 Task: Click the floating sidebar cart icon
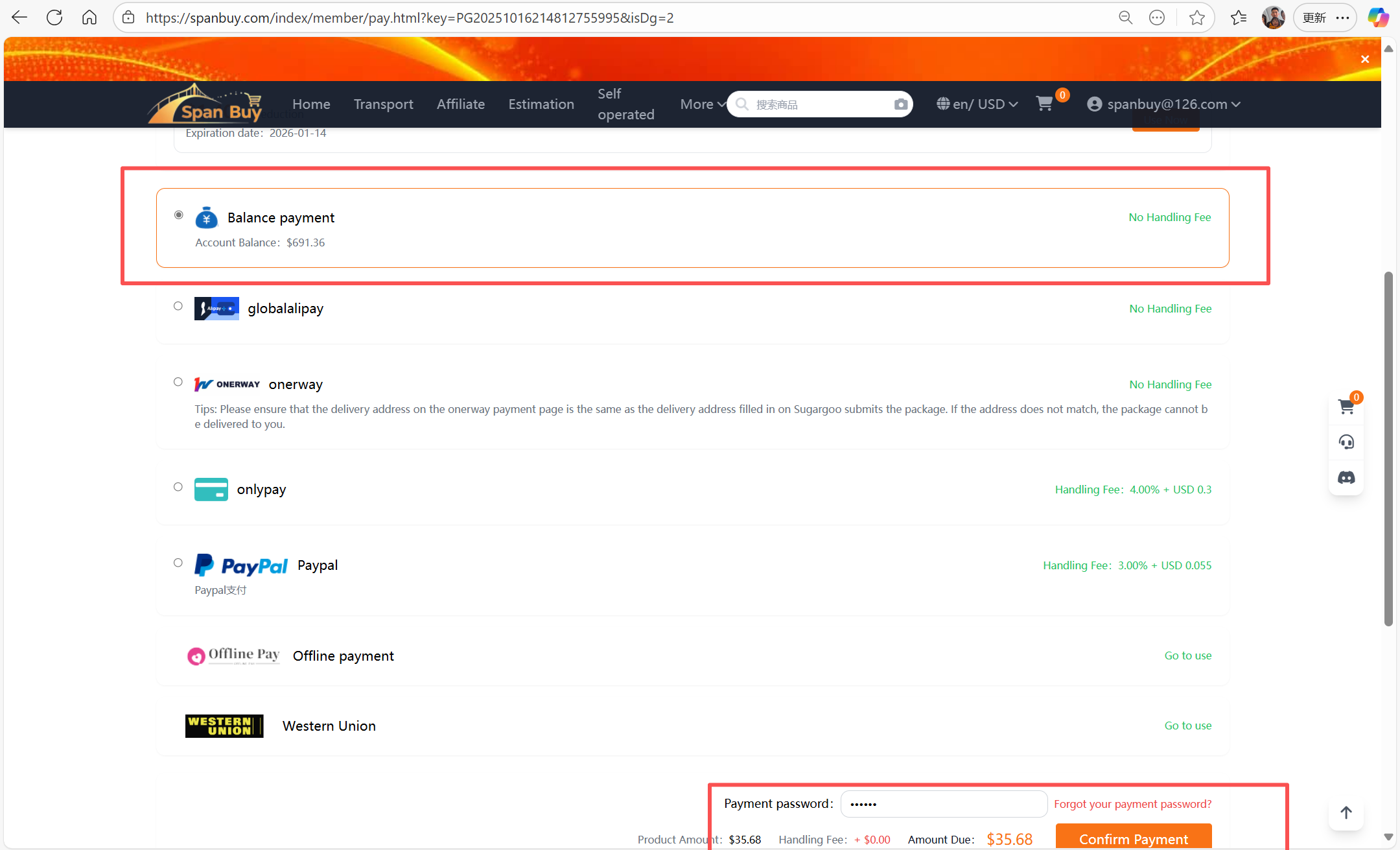[x=1346, y=407]
